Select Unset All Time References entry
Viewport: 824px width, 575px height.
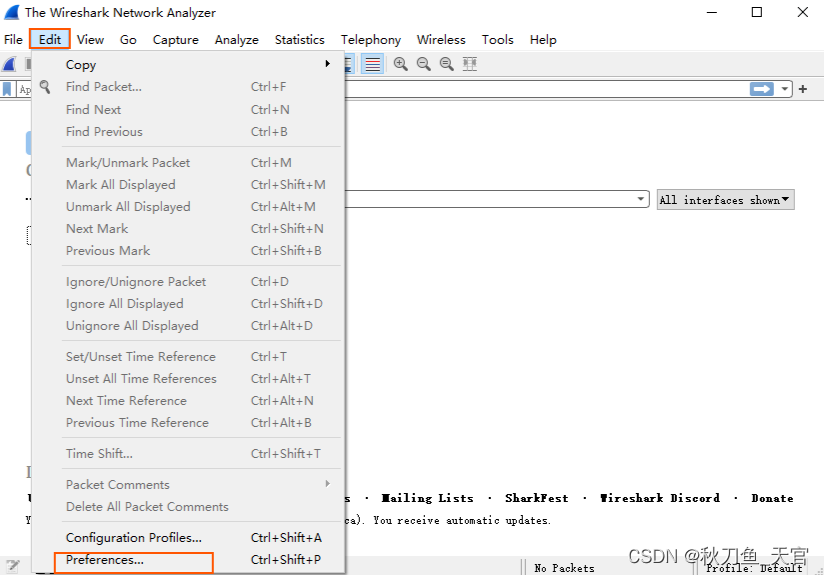(x=188, y=378)
